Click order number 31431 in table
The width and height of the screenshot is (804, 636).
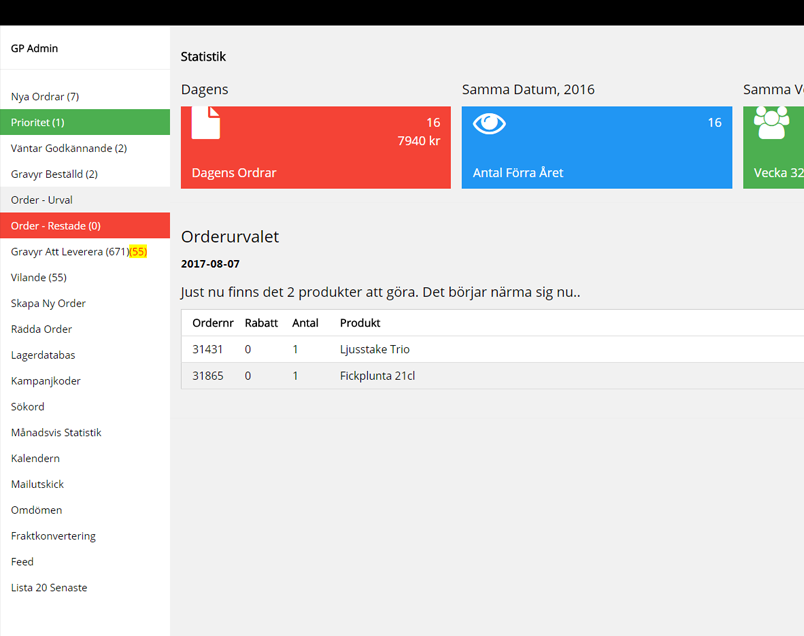coord(206,350)
